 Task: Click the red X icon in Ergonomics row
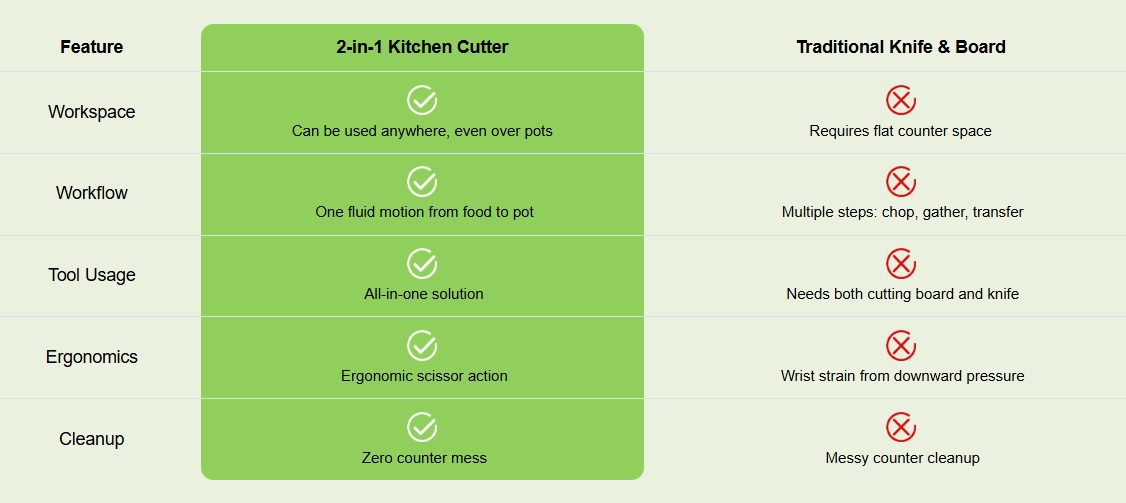(x=901, y=346)
